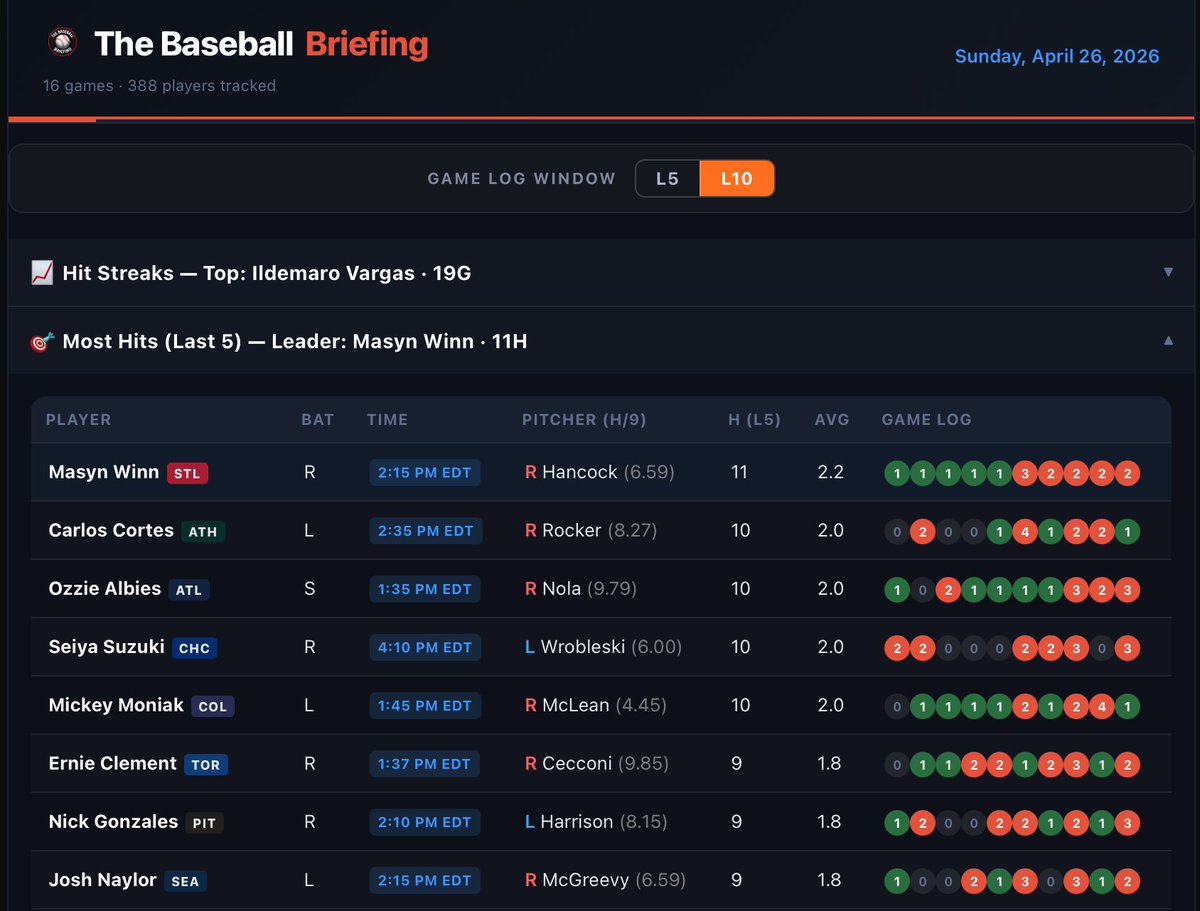The image size is (1200, 911).
Task: Click Sunday, April 26, 2026 date link
Action: (x=1057, y=56)
